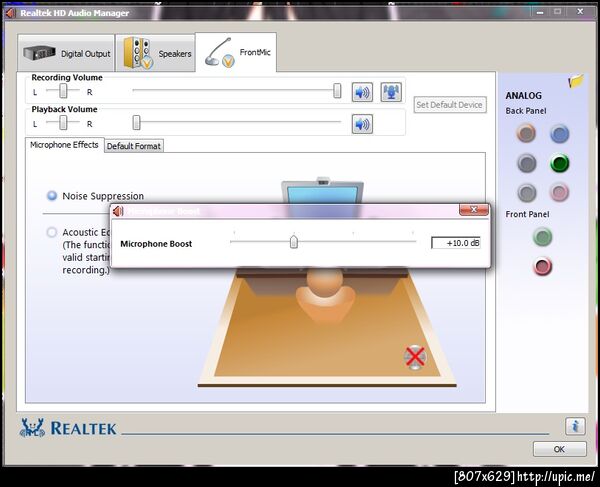The width and height of the screenshot is (600, 487).
Task: Click the Back Panel label
Action: [526, 111]
